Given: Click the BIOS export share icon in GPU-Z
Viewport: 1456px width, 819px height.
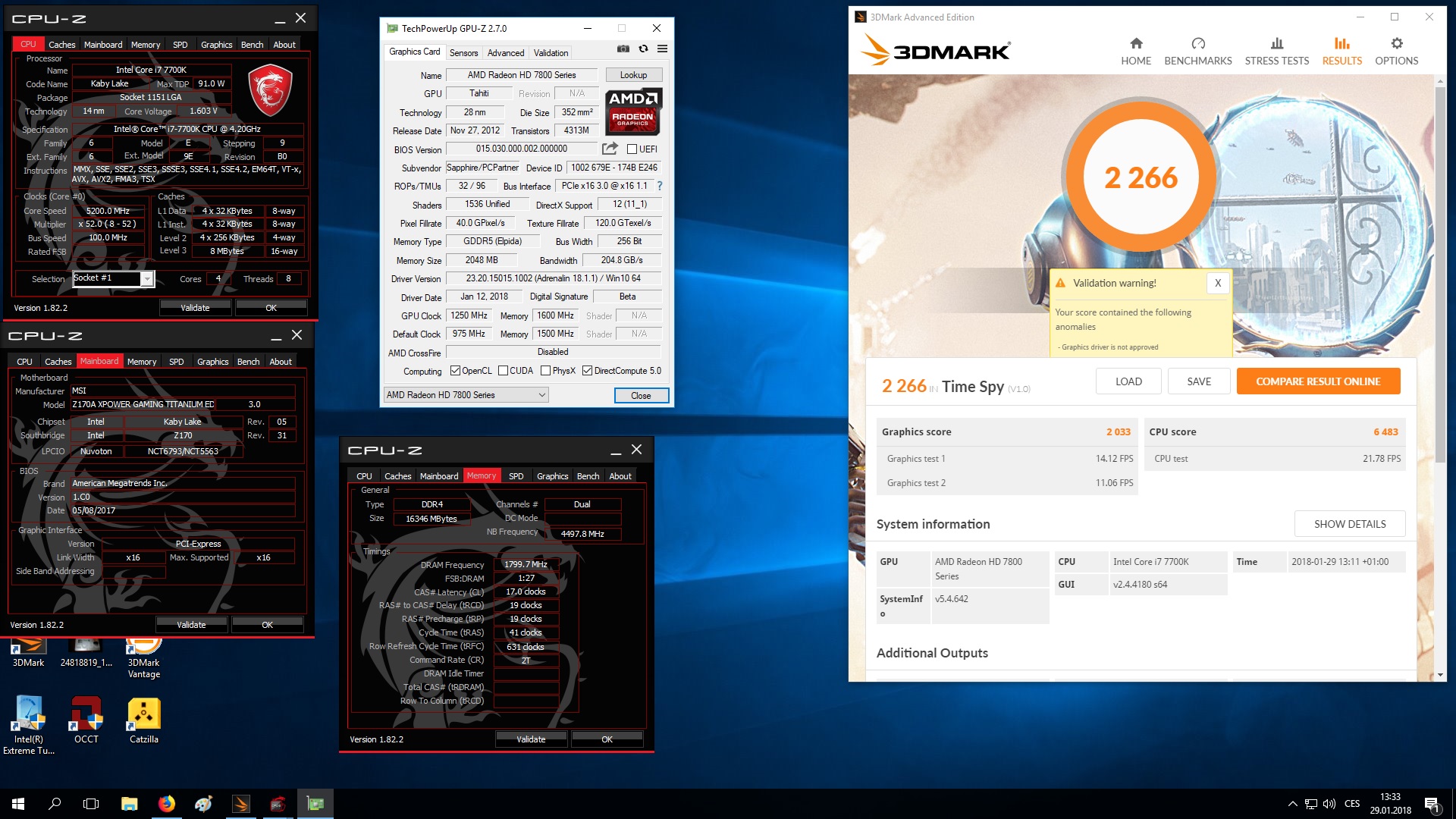Looking at the screenshot, I should point(610,149).
